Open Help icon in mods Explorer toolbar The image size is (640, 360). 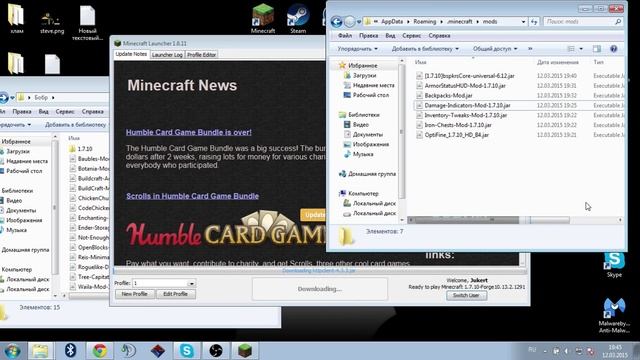coord(613,49)
